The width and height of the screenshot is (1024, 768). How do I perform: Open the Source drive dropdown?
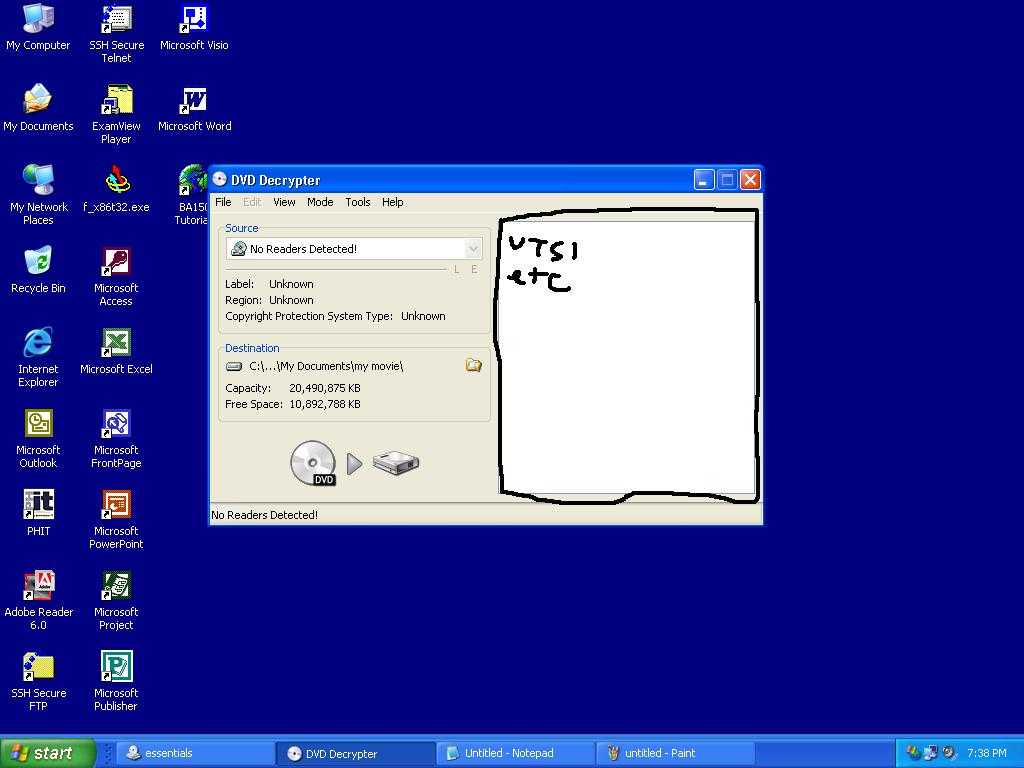[x=473, y=249]
